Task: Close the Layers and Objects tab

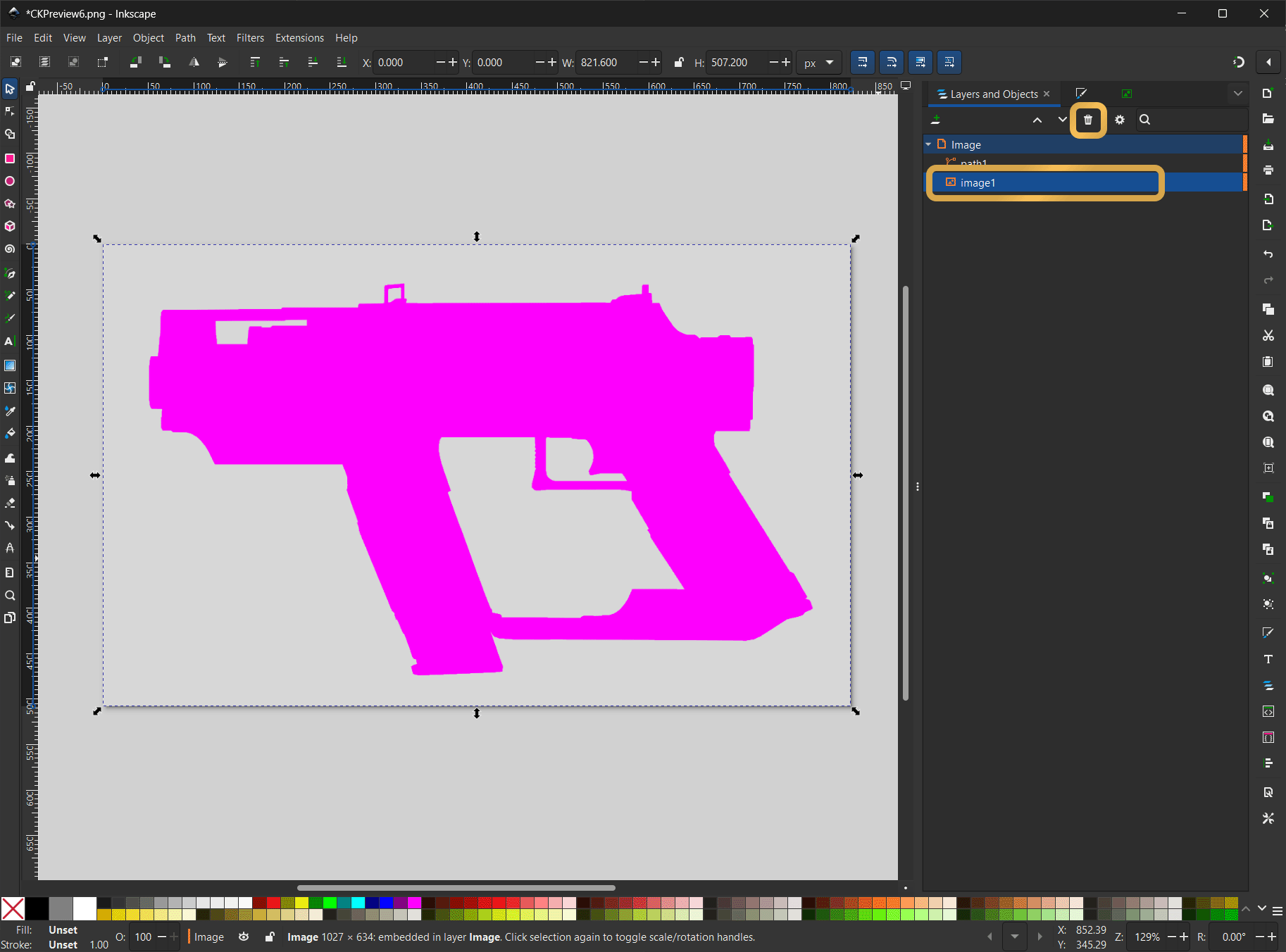Action: click(1047, 94)
